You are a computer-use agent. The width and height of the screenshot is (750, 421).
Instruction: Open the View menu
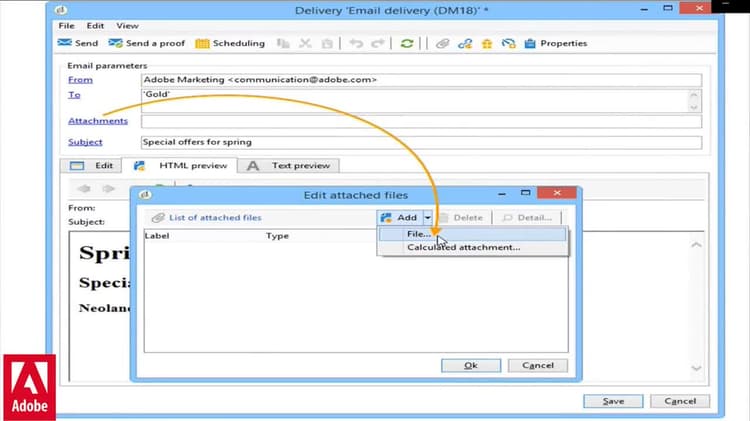127,25
